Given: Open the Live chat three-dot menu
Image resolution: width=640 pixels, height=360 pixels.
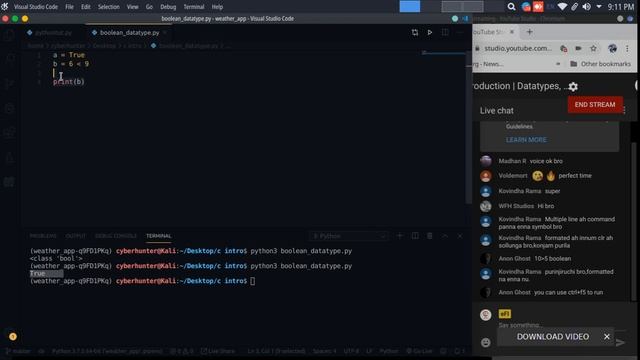Looking at the screenshot, I should (x=625, y=110).
